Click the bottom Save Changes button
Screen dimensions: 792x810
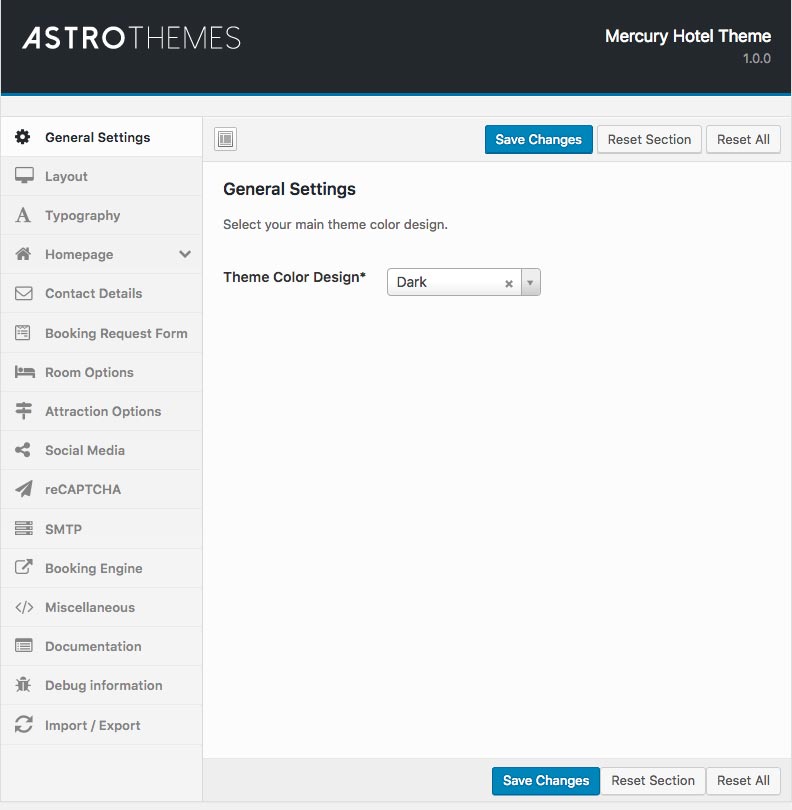pyautogui.click(x=546, y=781)
